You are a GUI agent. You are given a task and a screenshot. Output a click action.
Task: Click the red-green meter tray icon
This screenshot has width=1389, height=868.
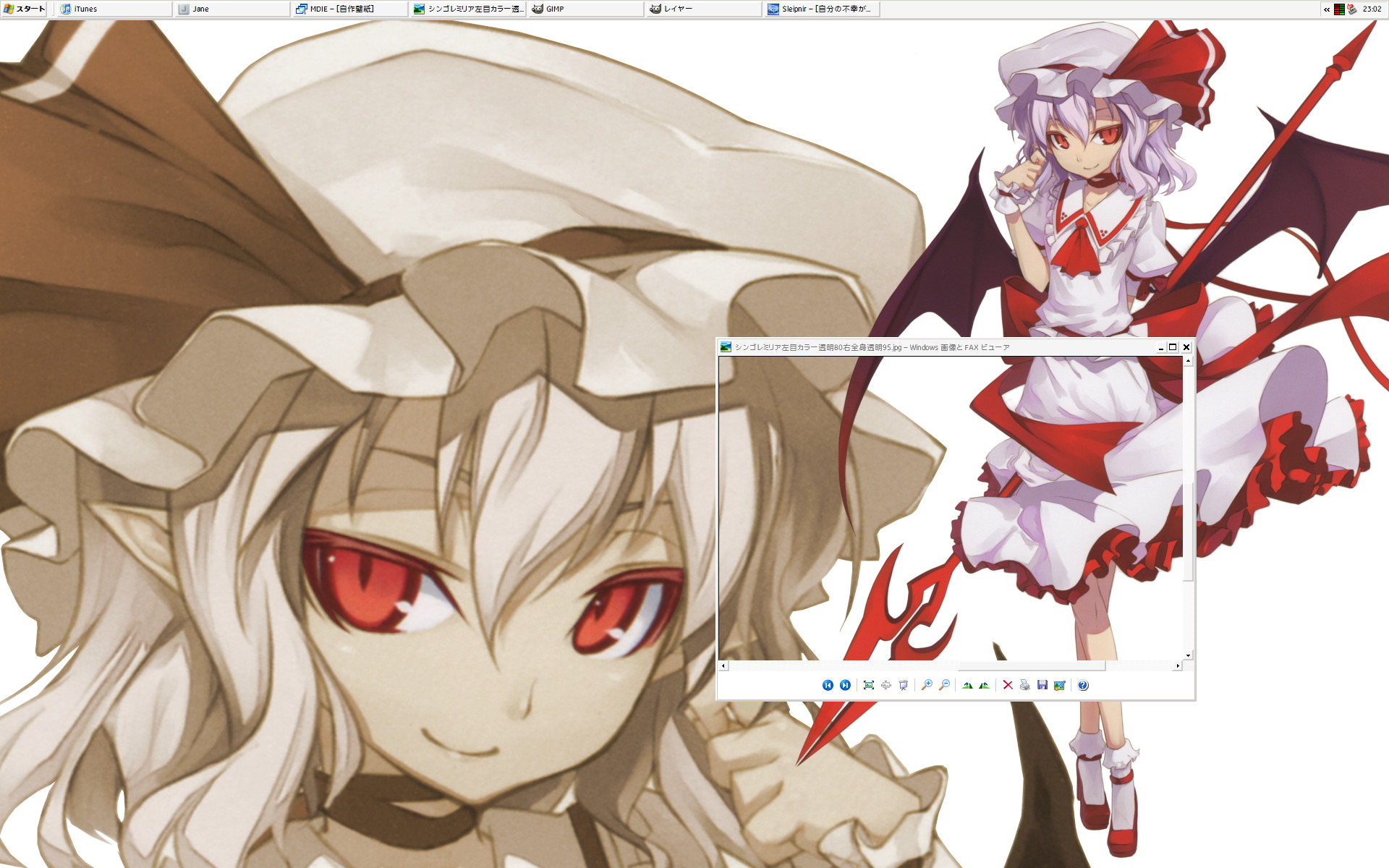point(1339,9)
